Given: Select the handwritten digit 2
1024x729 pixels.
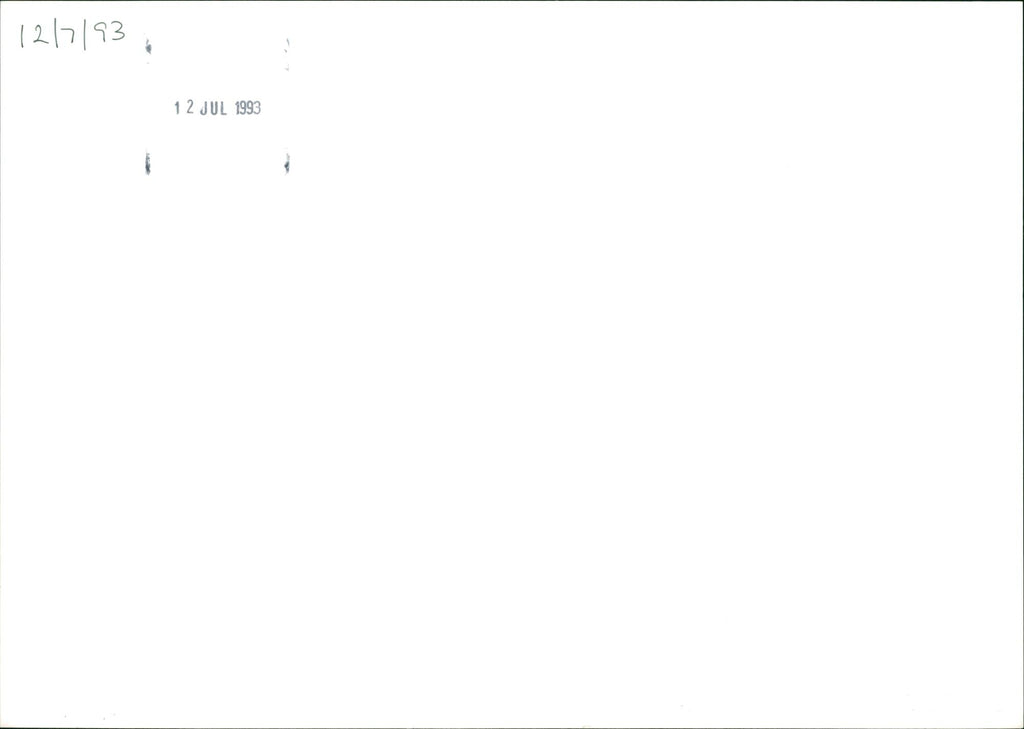Looking at the screenshot, I should [x=40, y=35].
